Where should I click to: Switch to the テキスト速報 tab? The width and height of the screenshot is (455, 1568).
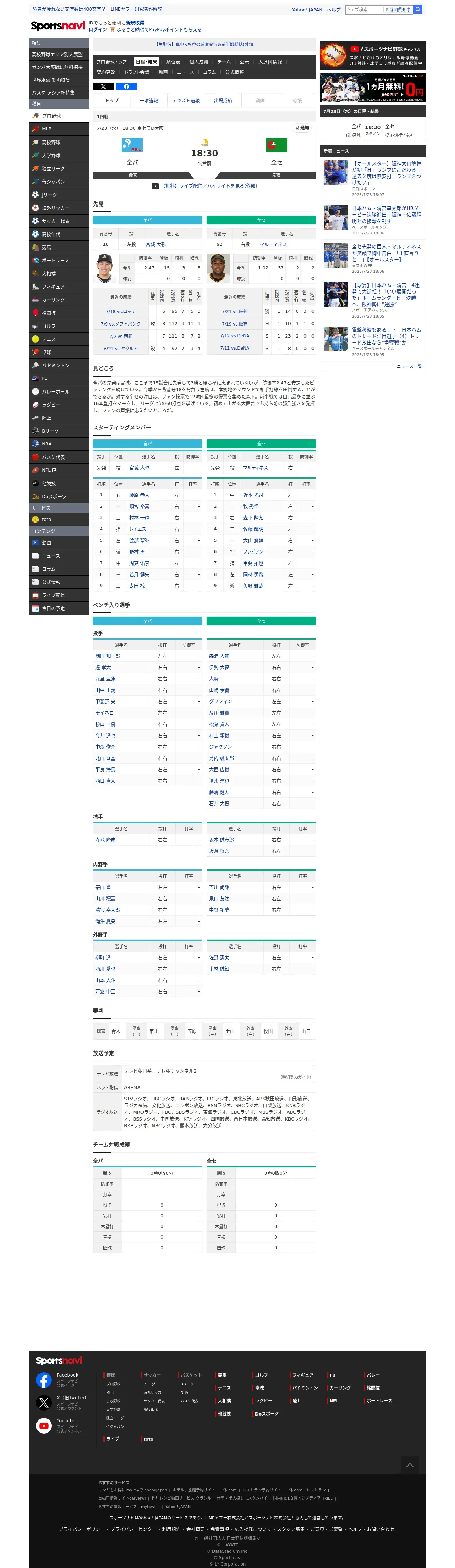[186, 101]
